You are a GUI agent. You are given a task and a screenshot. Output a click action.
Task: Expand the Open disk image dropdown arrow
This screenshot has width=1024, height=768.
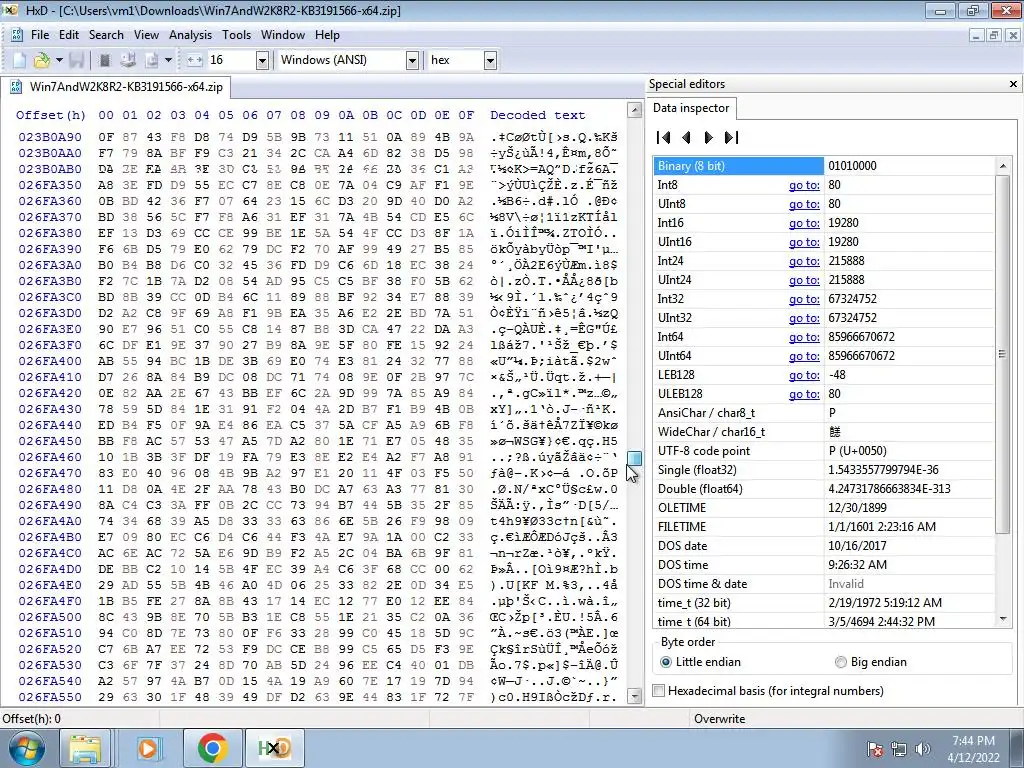pos(168,60)
